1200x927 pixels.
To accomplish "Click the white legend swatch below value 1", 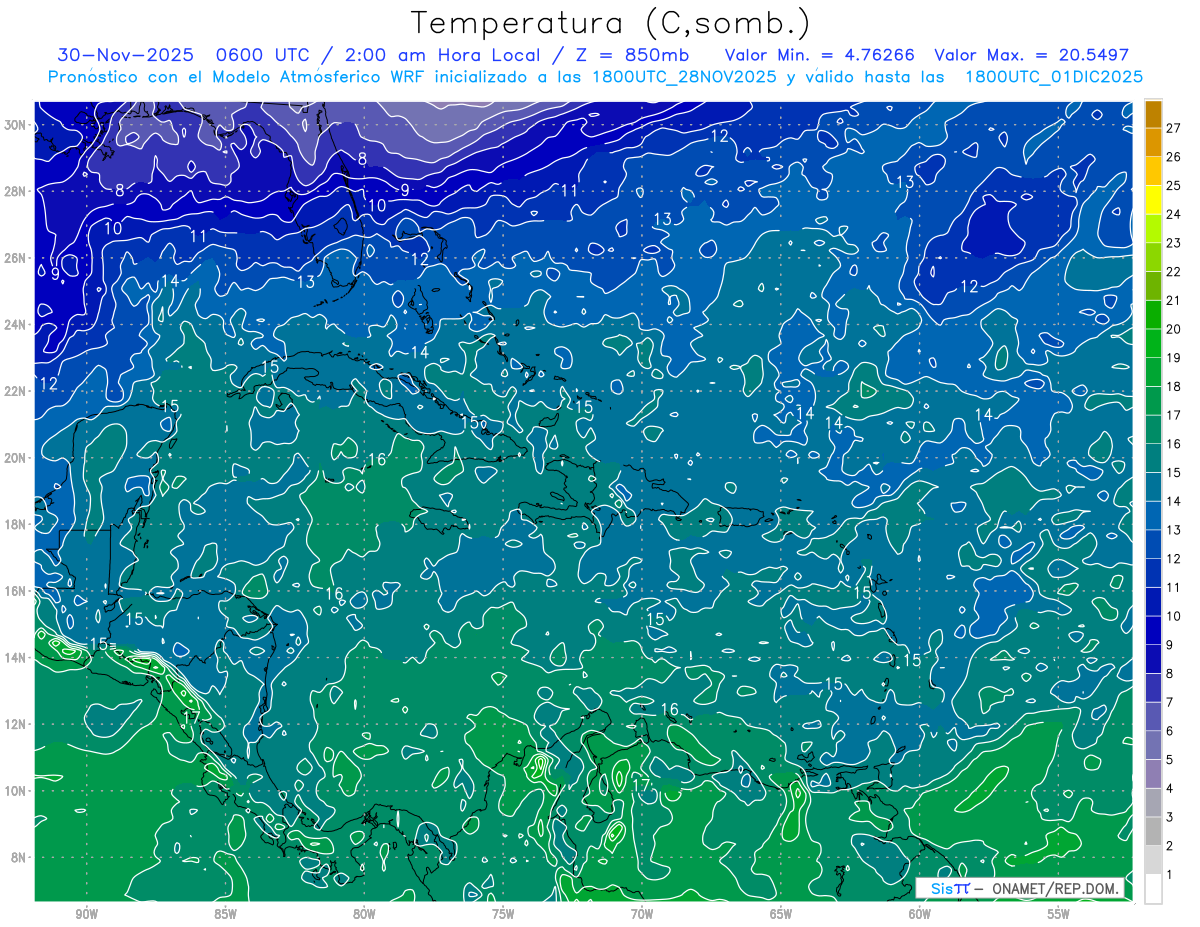I will coord(1153,889).
